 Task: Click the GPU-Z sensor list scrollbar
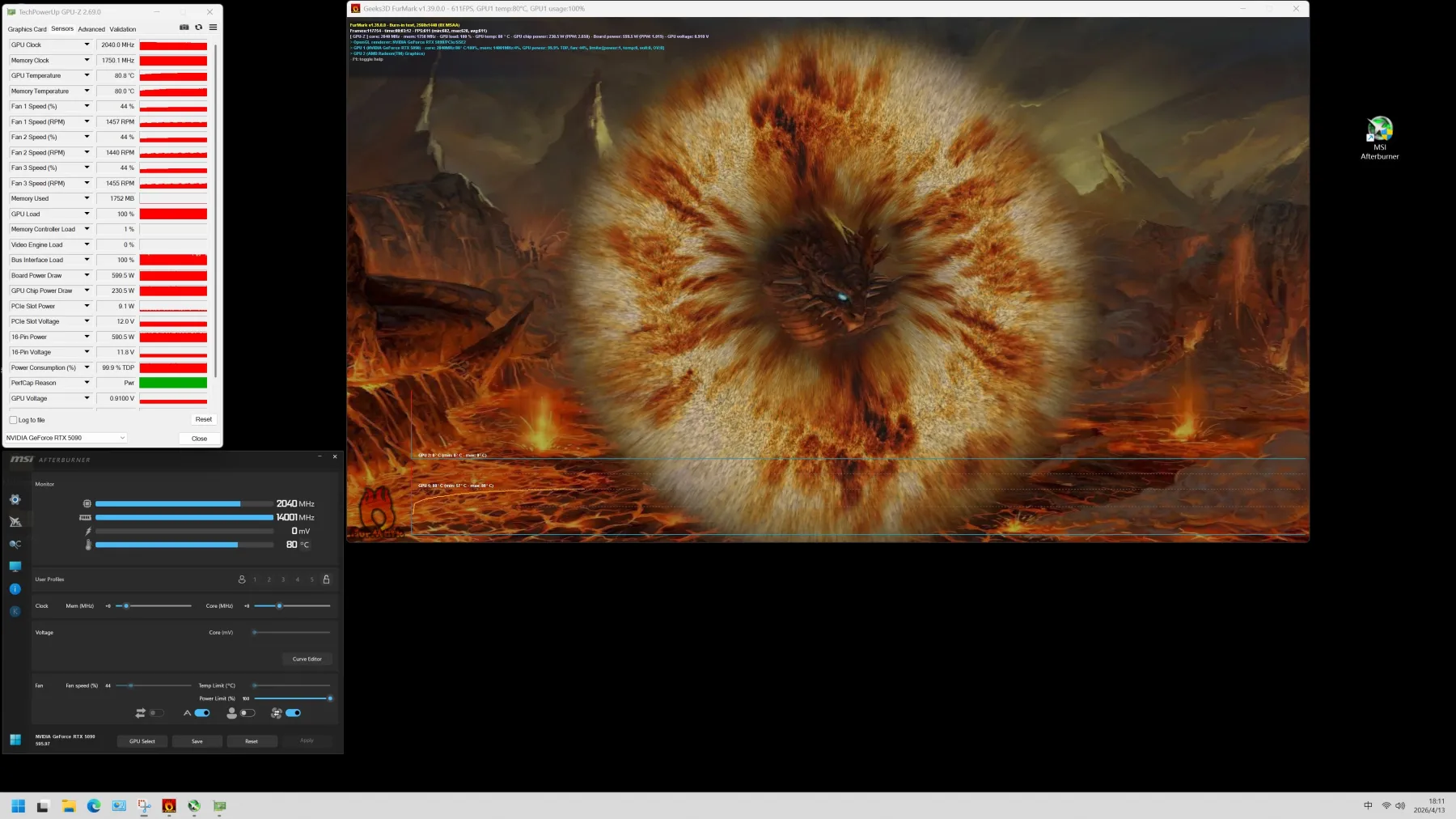[x=216, y=210]
